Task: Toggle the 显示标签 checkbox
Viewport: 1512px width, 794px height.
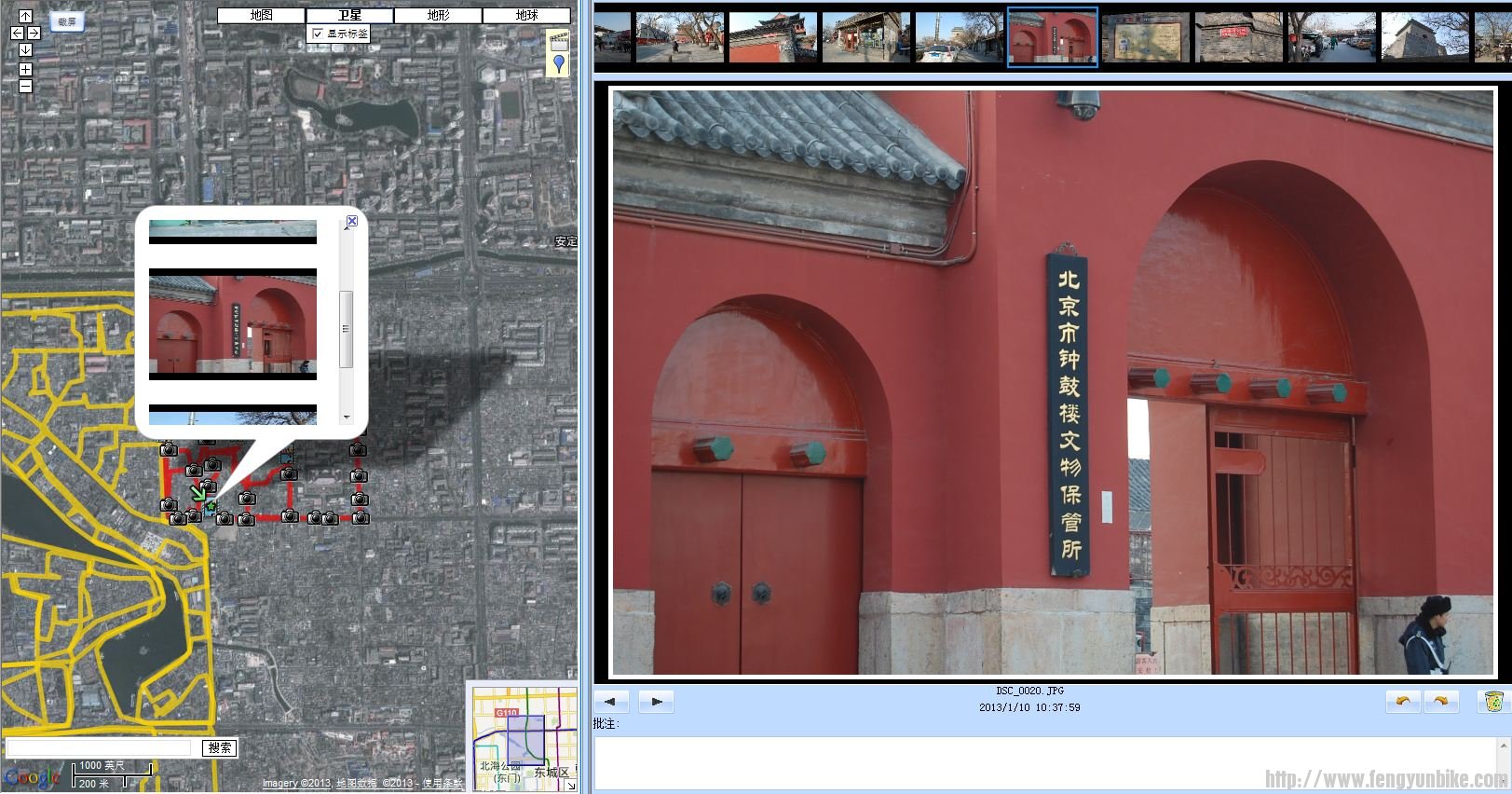Action: click(318, 34)
